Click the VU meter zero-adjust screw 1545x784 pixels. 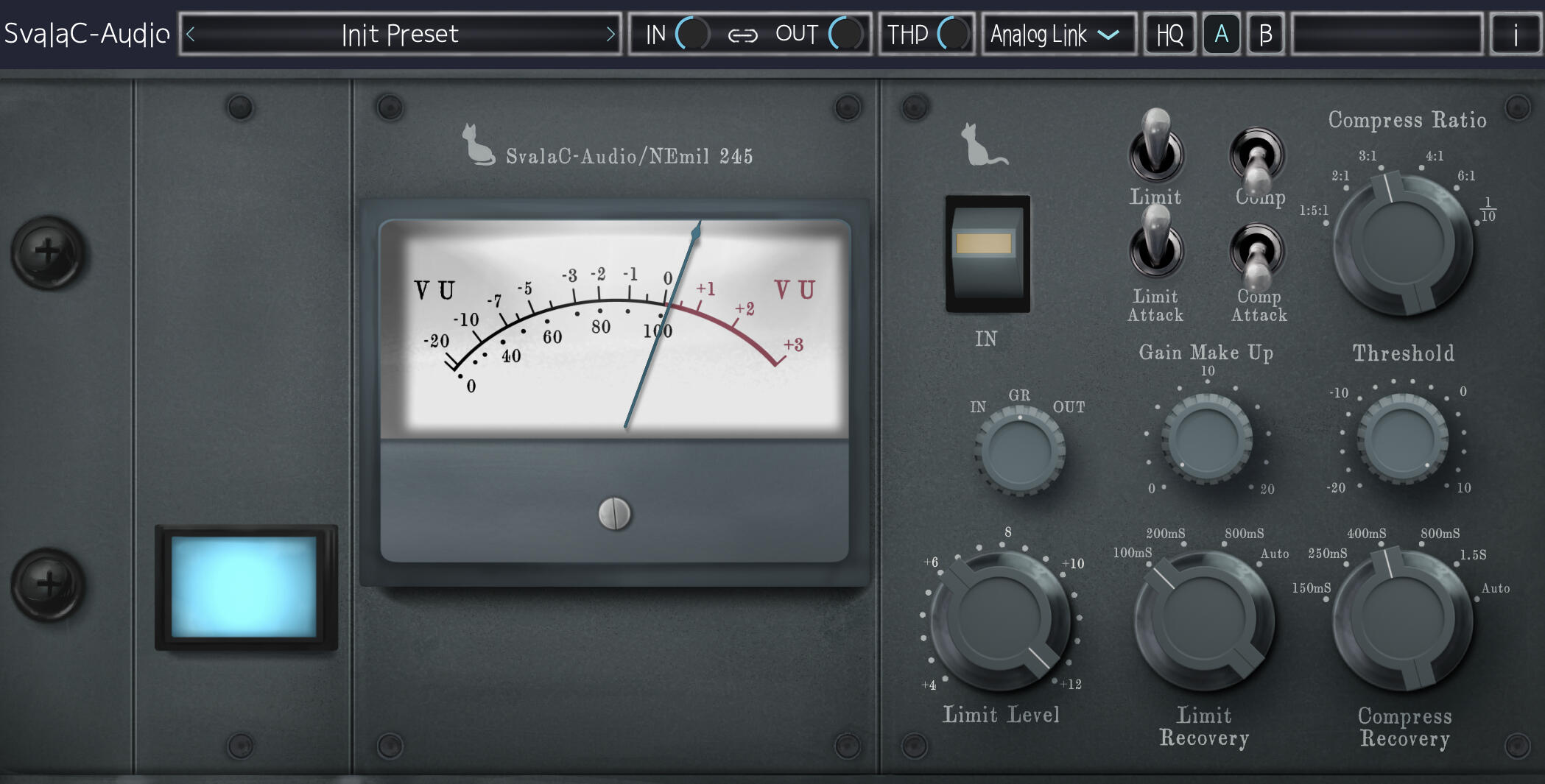614,513
